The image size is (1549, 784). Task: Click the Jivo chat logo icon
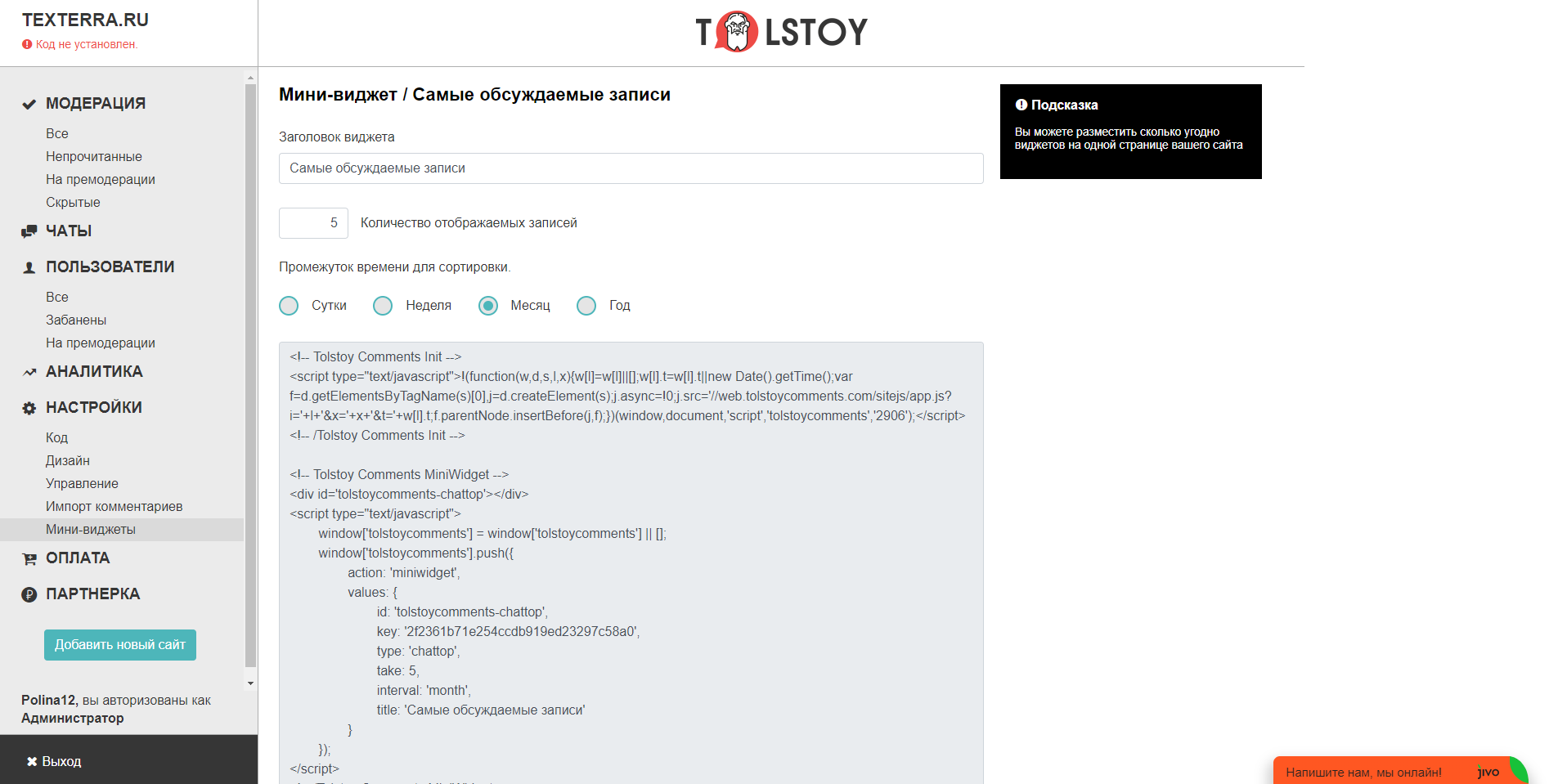tap(1488, 772)
